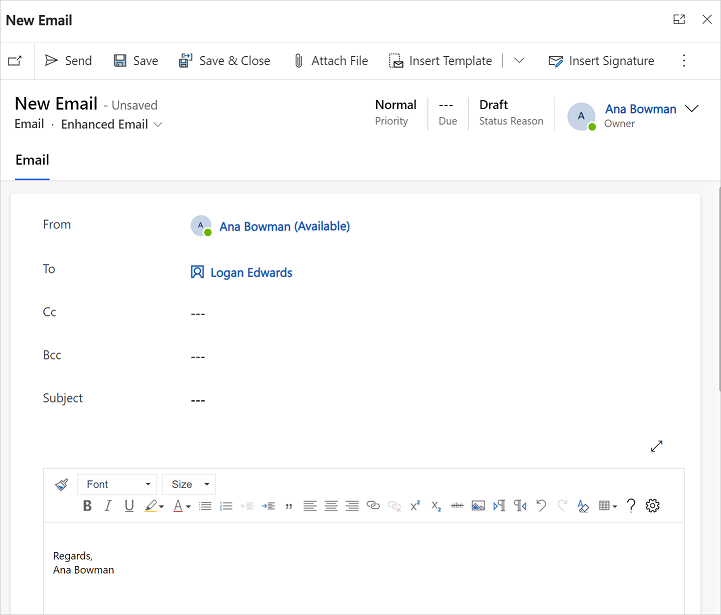Open the Logan Edwards recipient link
The width and height of the screenshot is (721, 615).
[251, 273]
